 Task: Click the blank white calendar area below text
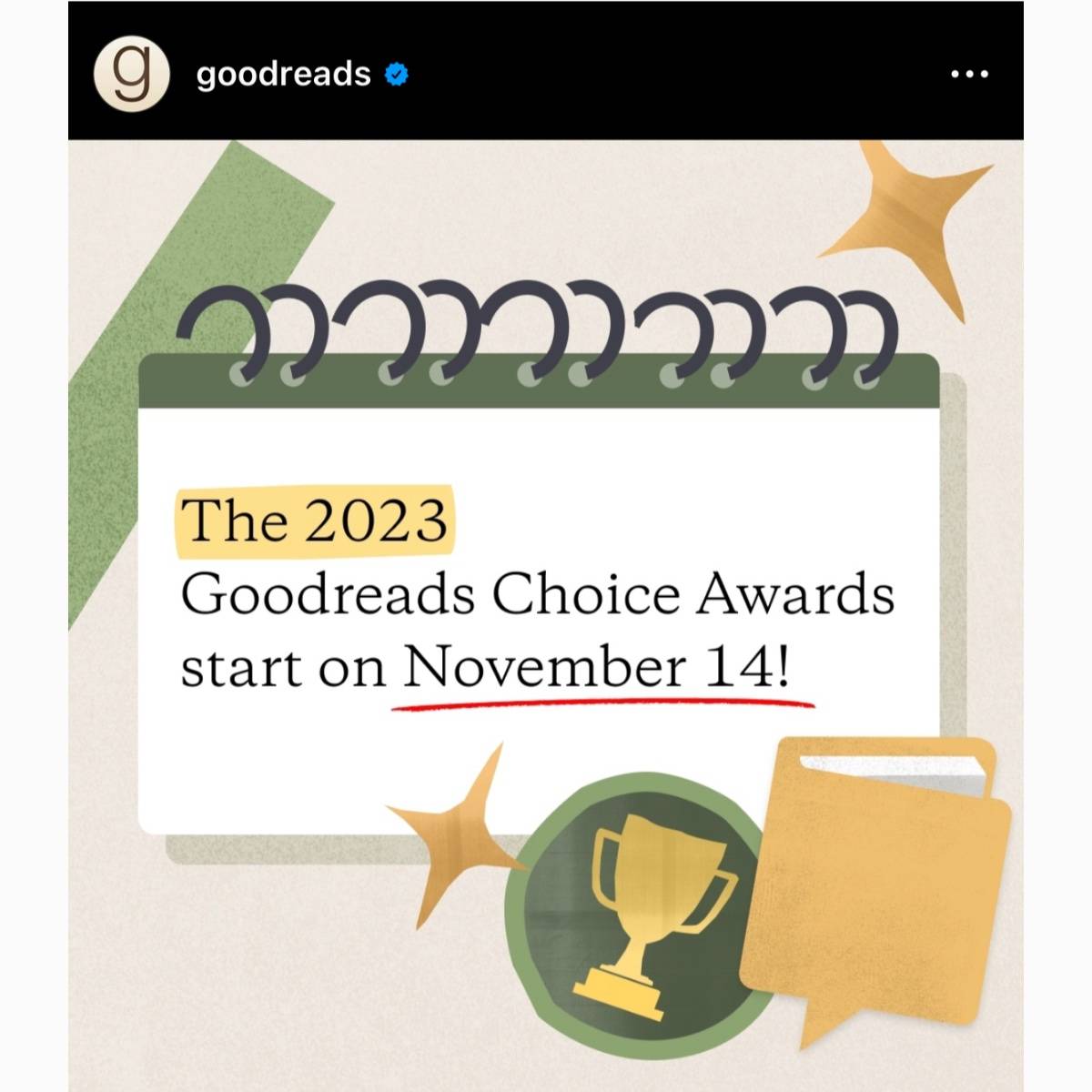click(x=364, y=773)
